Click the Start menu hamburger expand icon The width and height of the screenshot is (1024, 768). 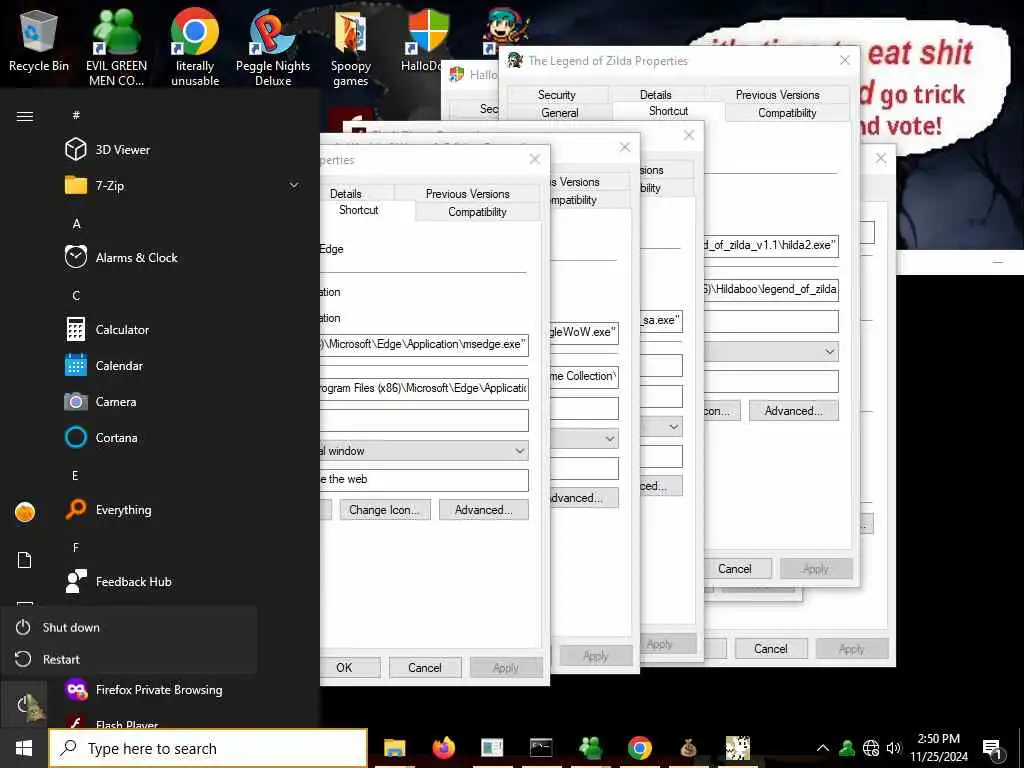25,116
